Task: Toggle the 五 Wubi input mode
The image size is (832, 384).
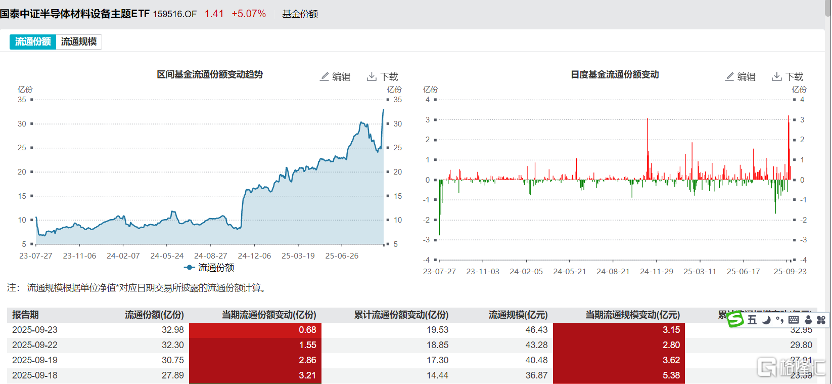Action: pos(752,319)
